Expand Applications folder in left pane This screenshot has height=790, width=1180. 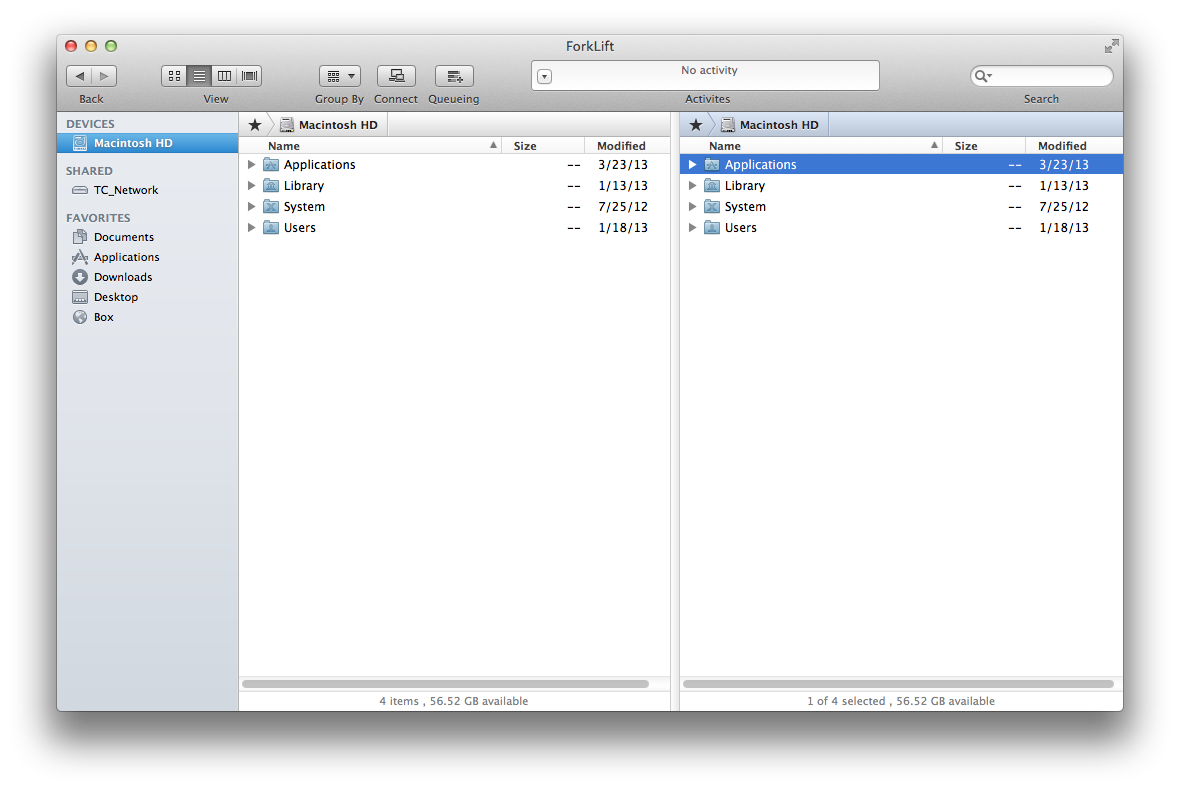[x=251, y=165]
